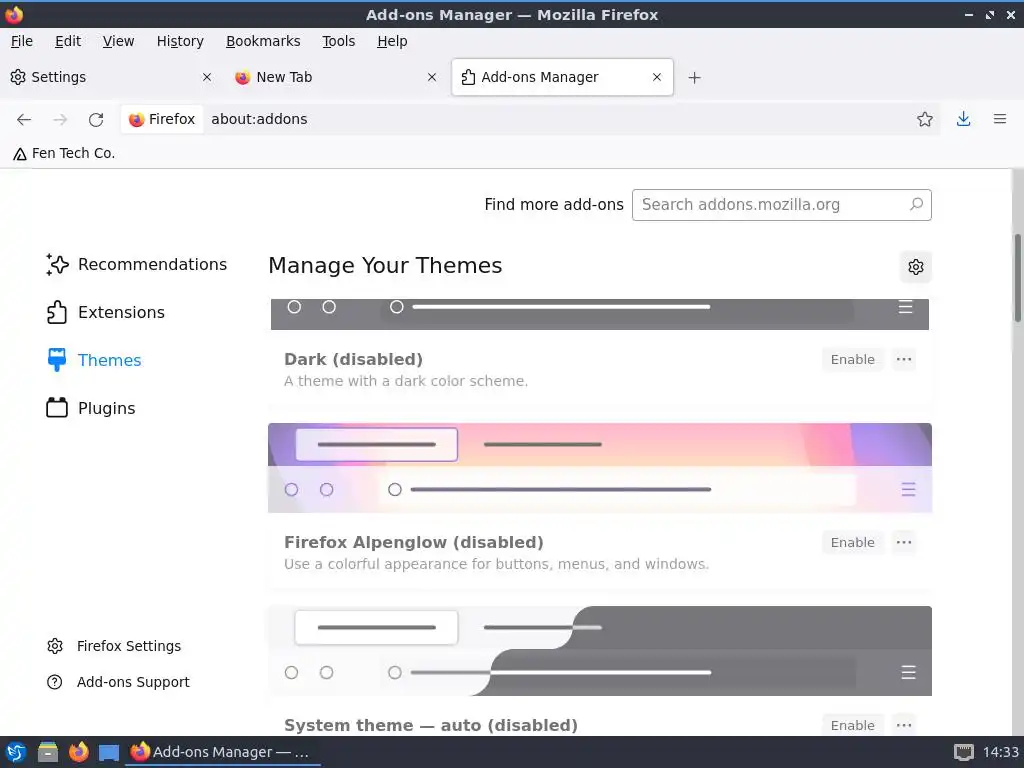Click the network tray icon
Screen dimensions: 1024x768
pyautogui.click(x=963, y=752)
